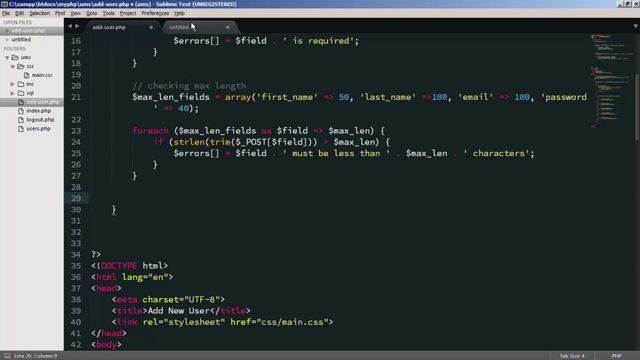Open the Help menu
Image resolution: width=640 pixels, height=360 pixels.
coord(179,13)
